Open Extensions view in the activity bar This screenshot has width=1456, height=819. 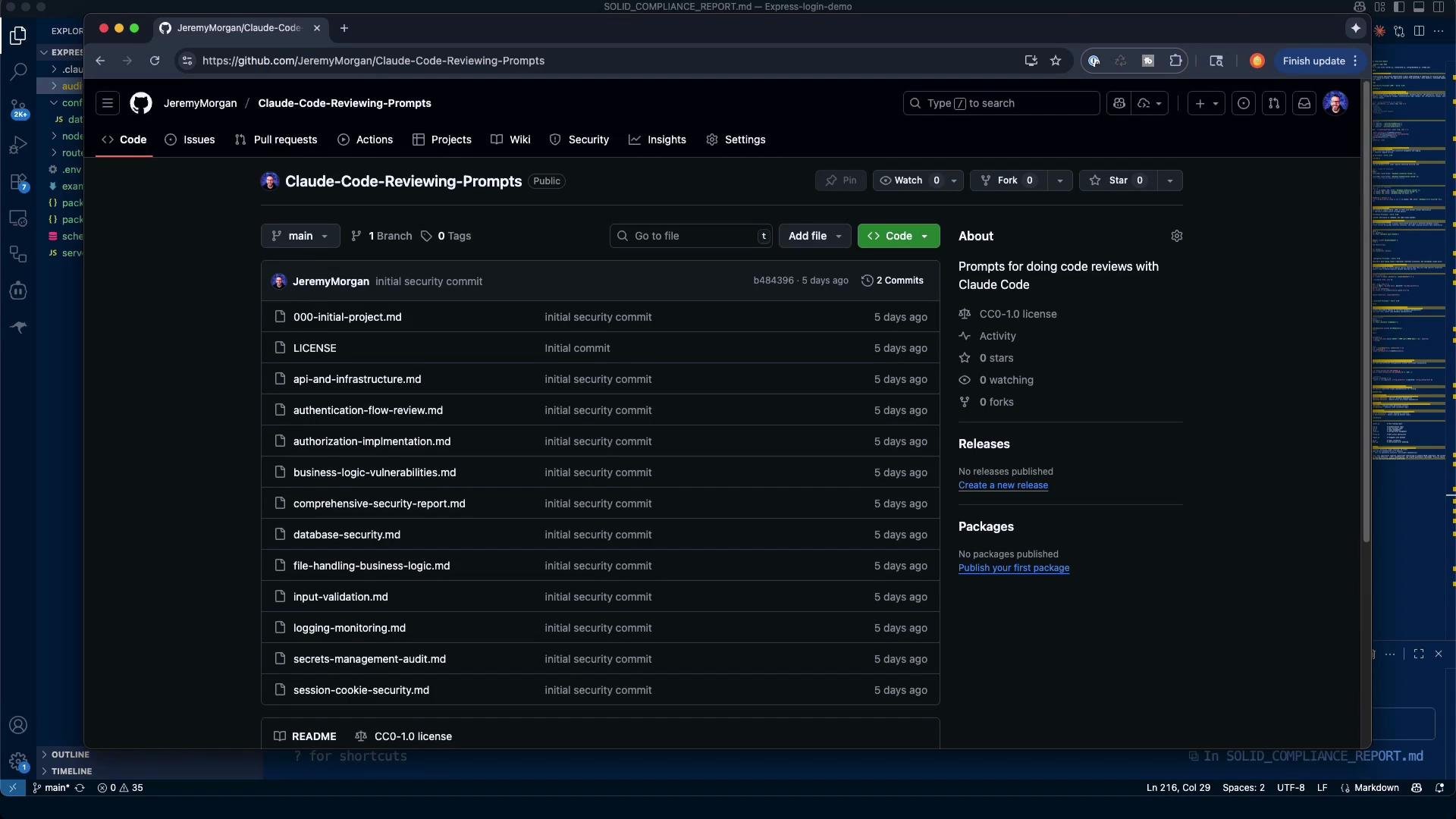[x=18, y=182]
